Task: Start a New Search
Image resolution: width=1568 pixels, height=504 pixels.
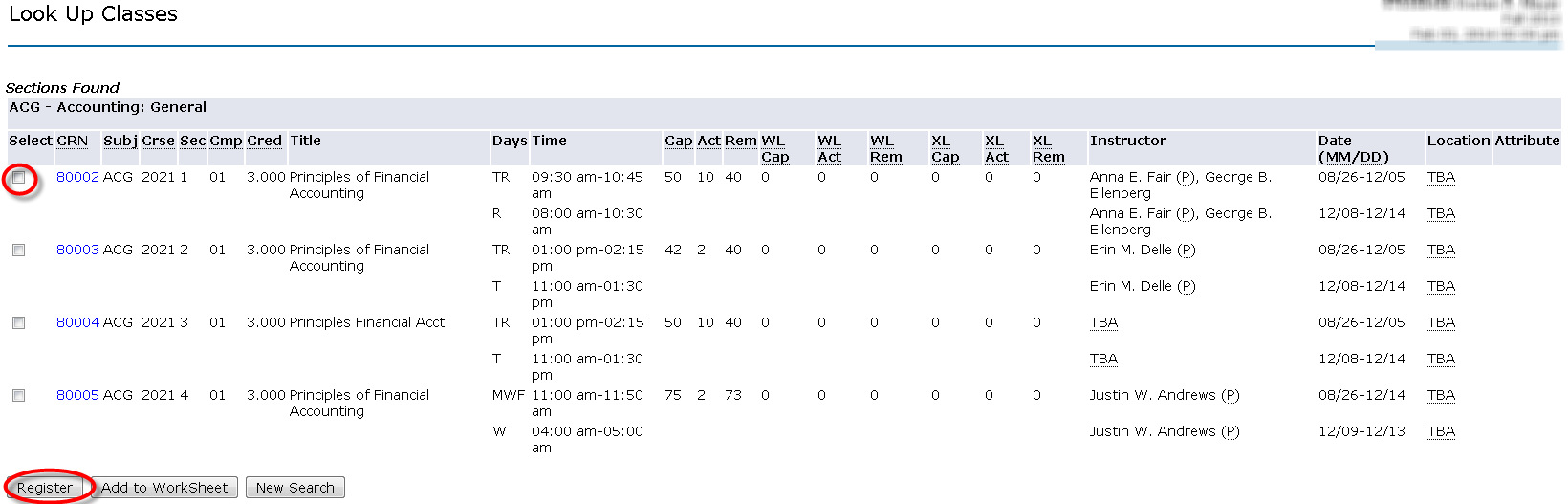Action: (294, 488)
